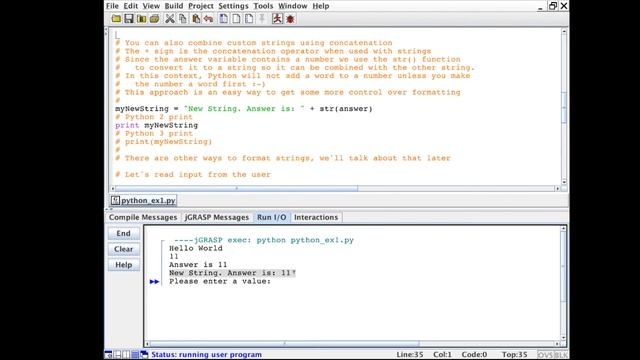Viewport: 640px width, 360px height.
Task: Click Run I/O horizontal scrollbar thumb
Action: point(284,344)
